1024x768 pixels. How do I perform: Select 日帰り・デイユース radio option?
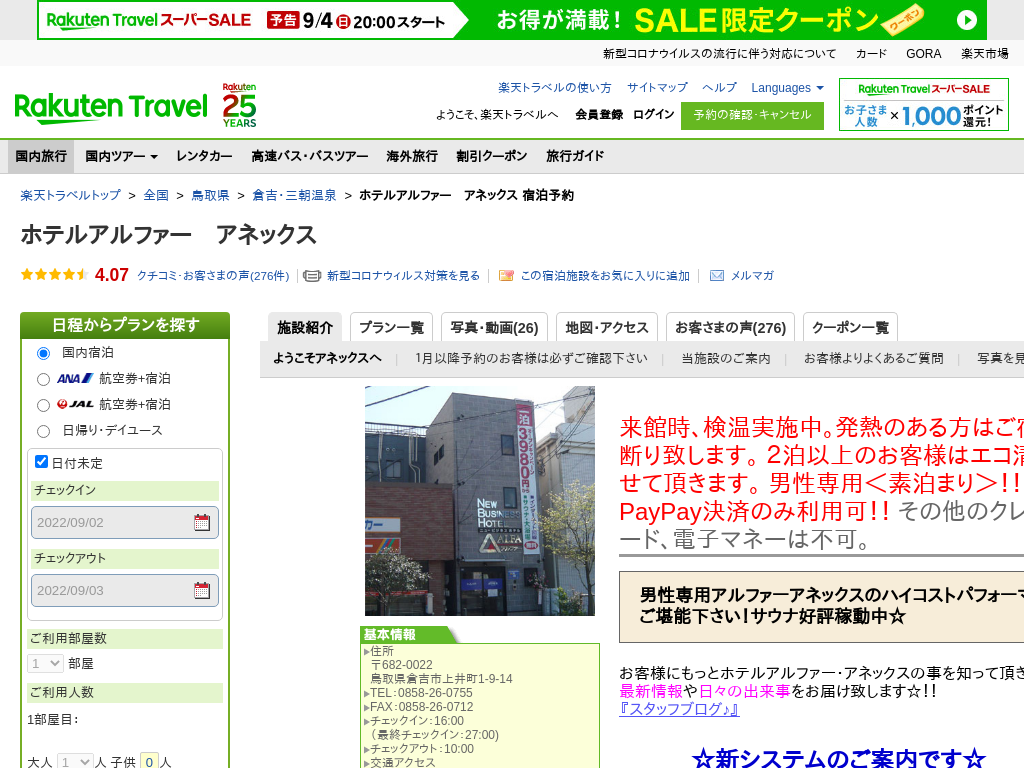click(43, 431)
